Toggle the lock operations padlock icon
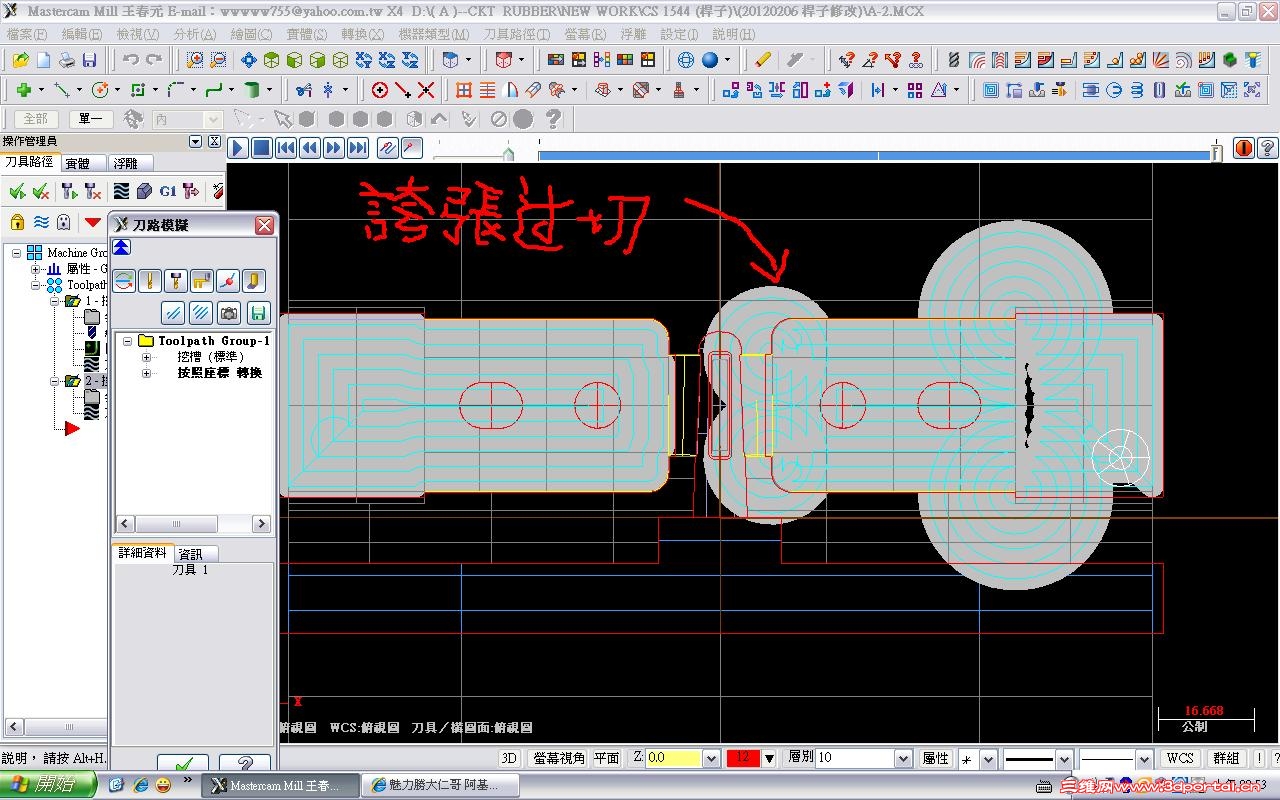The height and width of the screenshot is (800, 1280). pos(17,221)
